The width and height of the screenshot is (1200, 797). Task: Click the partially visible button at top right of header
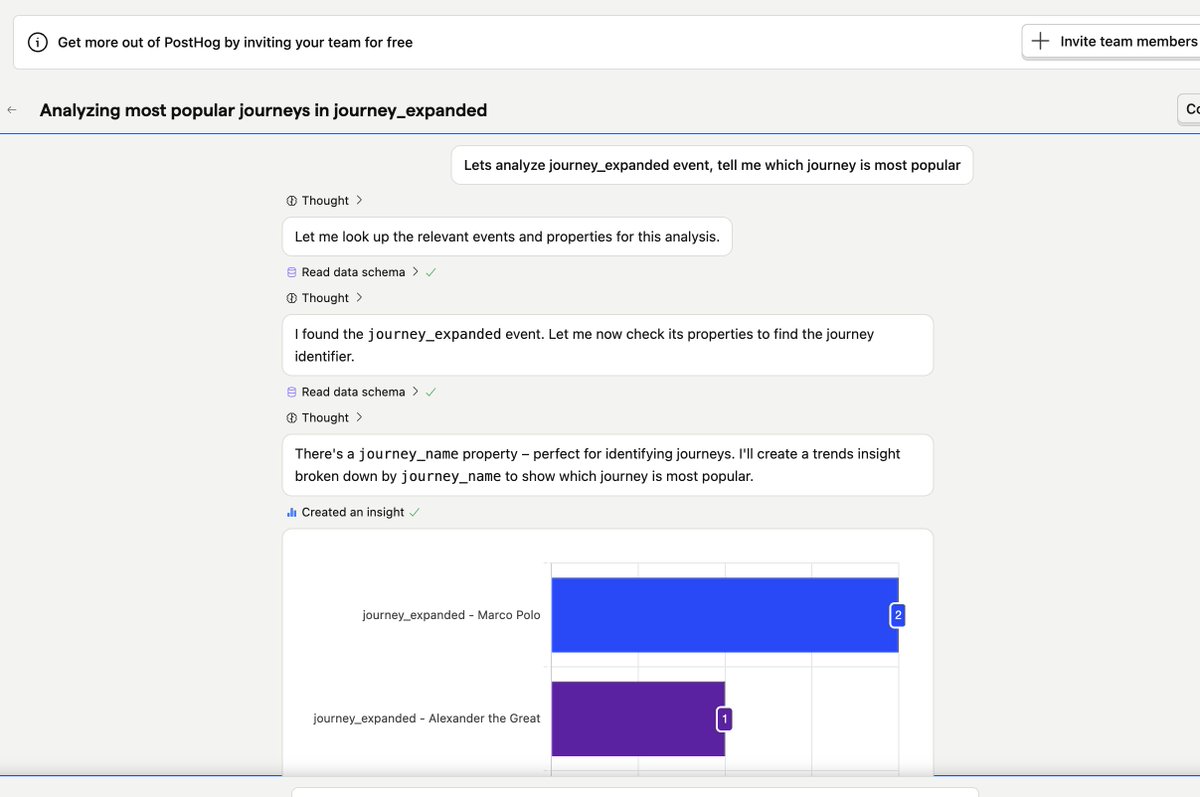click(x=1189, y=110)
